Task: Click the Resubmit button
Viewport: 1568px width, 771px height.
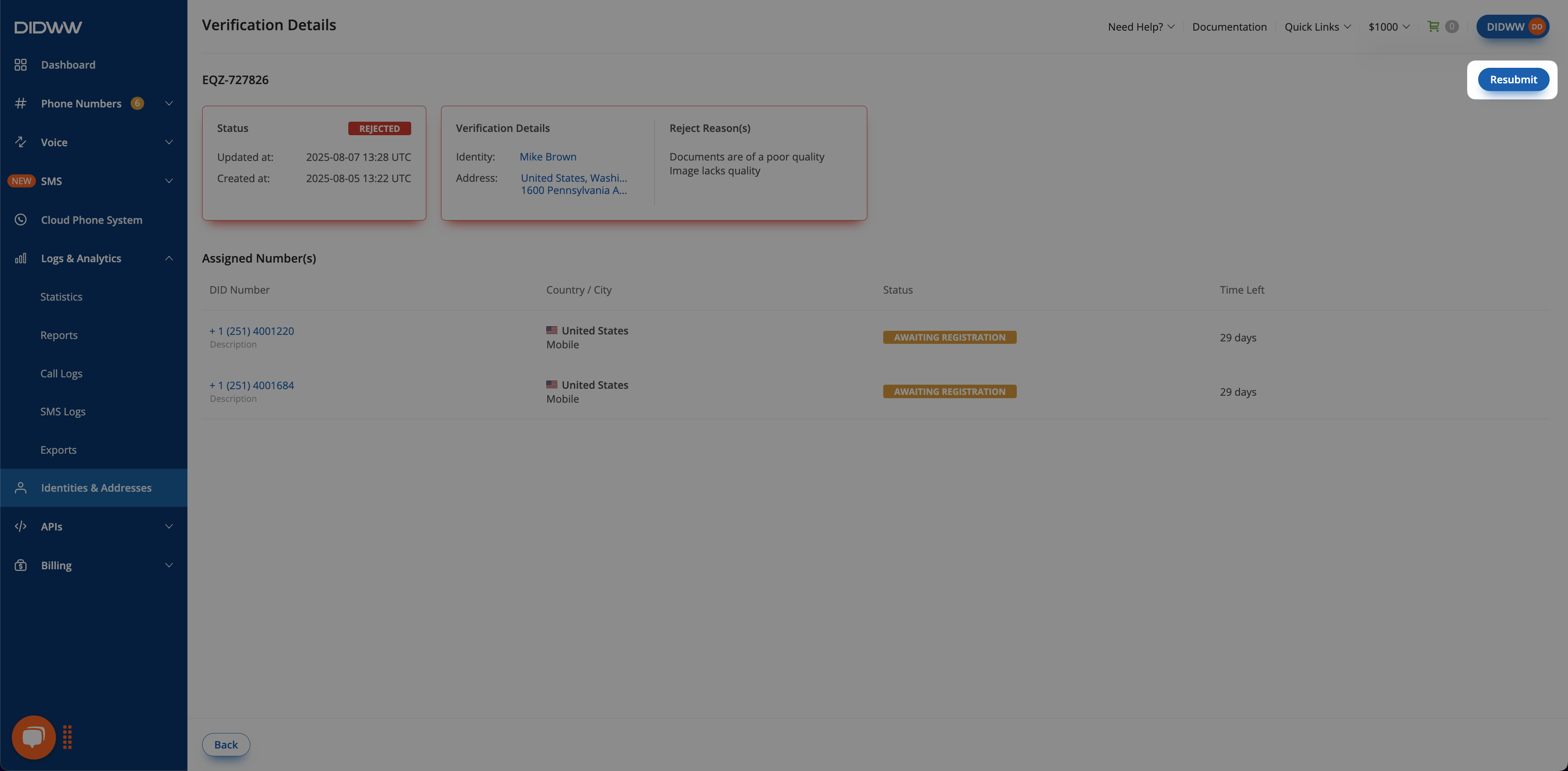Action: (x=1513, y=79)
